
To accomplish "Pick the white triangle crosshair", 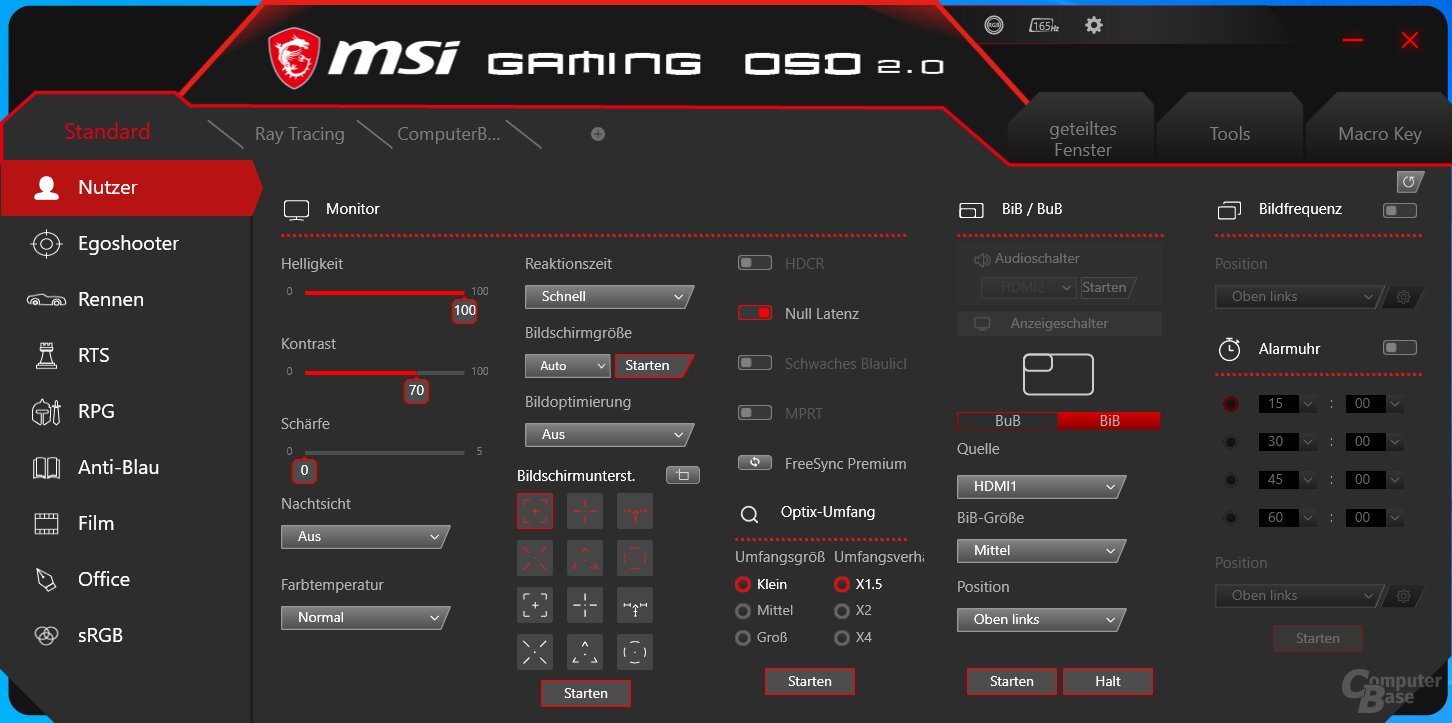I will point(585,652).
